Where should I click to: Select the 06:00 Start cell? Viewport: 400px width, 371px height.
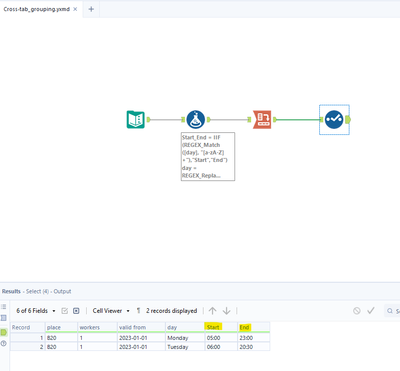(x=221, y=347)
